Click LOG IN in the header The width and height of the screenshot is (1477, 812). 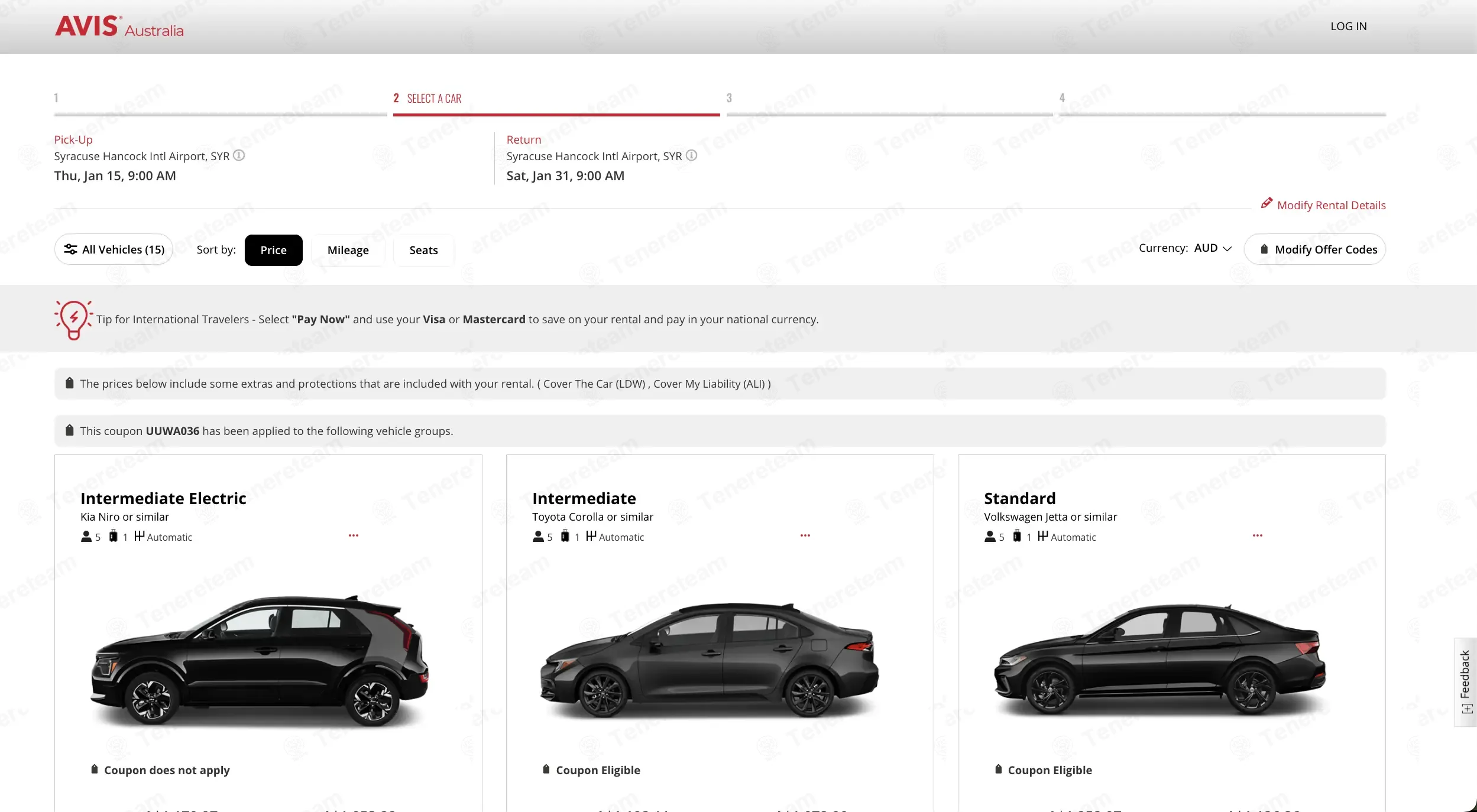1349,26
